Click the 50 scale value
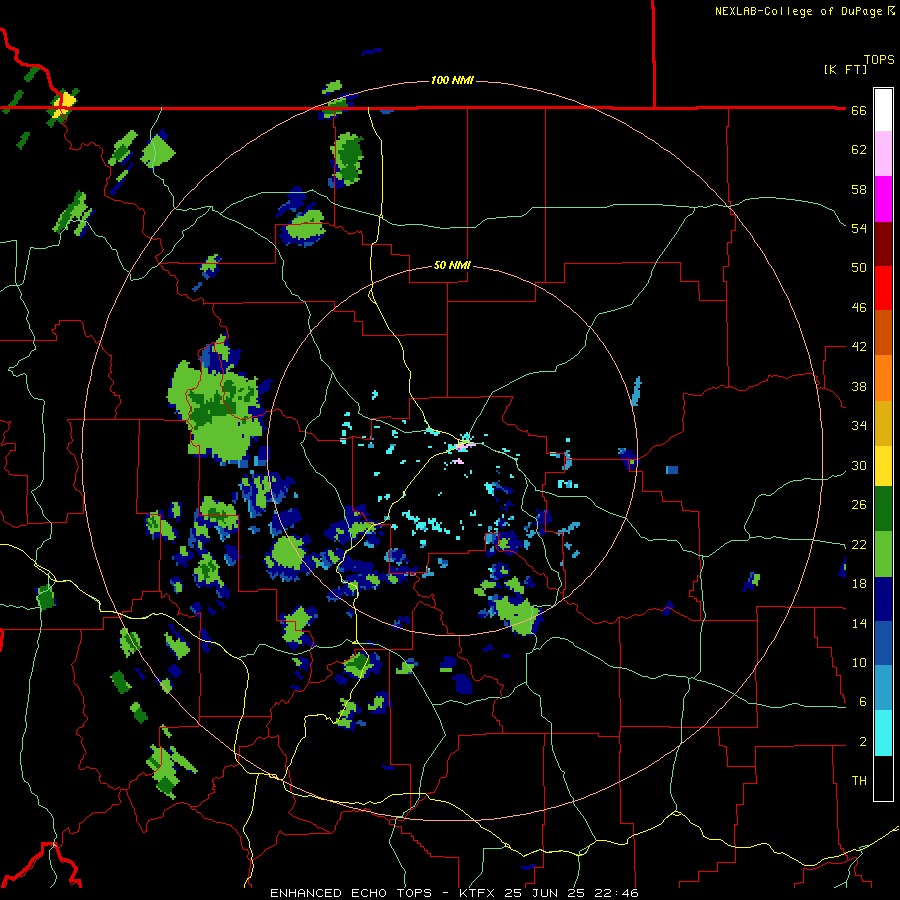Screen dimensions: 900x900 coord(859,267)
